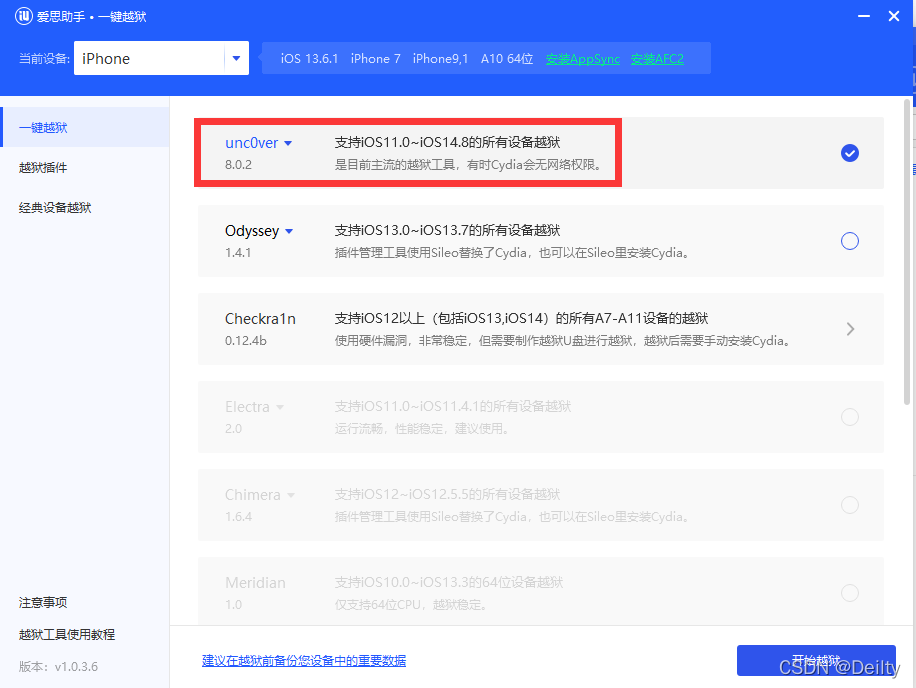Minimize the 一键越狱 window
The image size is (916, 688).
(x=863, y=16)
